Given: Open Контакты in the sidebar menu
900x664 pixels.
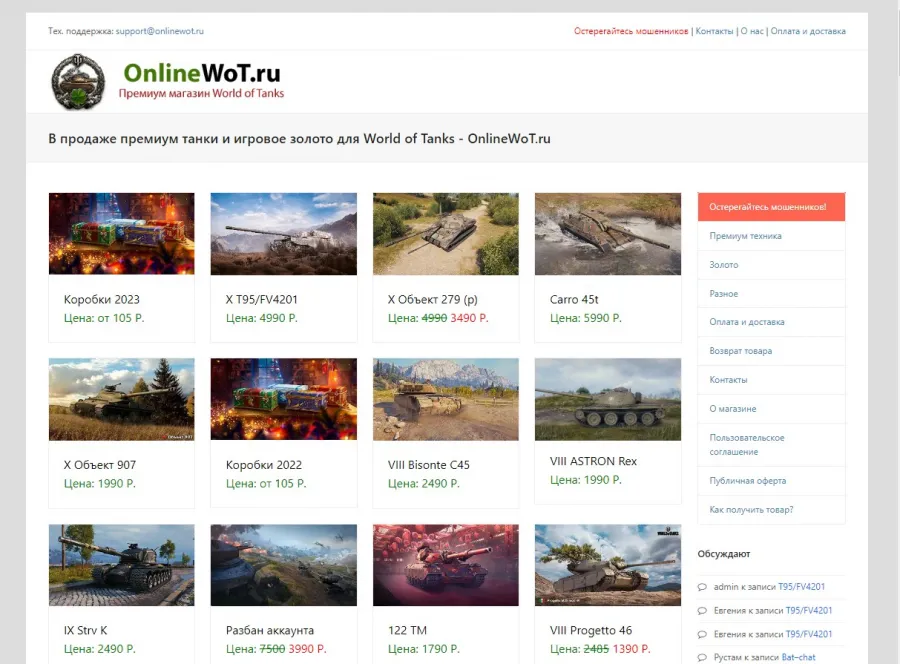Looking at the screenshot, I should coord(771,380).
